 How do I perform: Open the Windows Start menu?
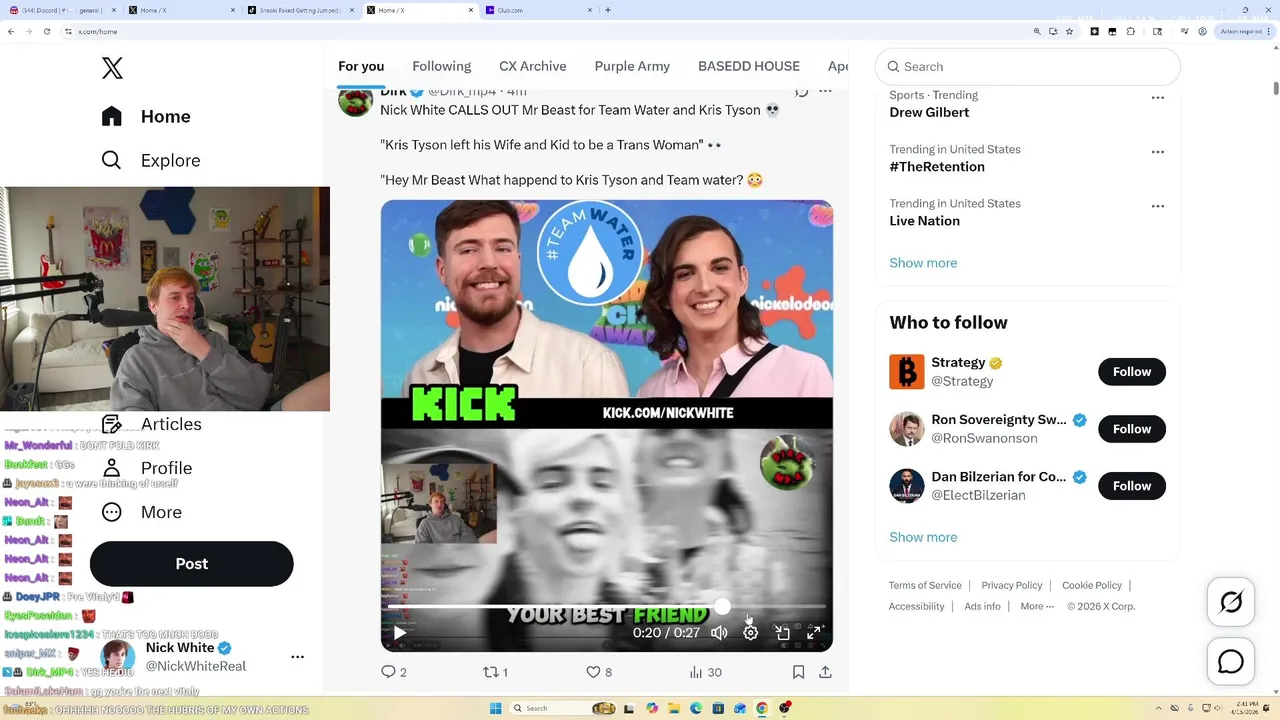(x=495, y=708)
